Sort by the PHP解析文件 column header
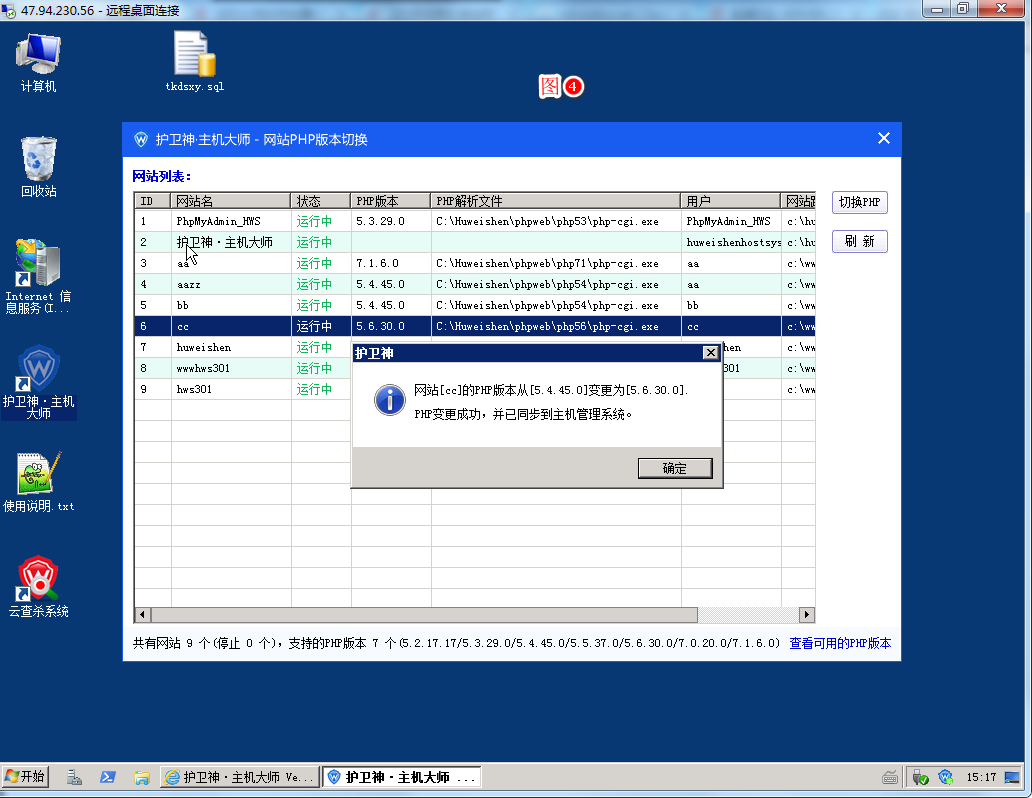The width and height of the screenshot is (1032, 798). click(555, 201)
